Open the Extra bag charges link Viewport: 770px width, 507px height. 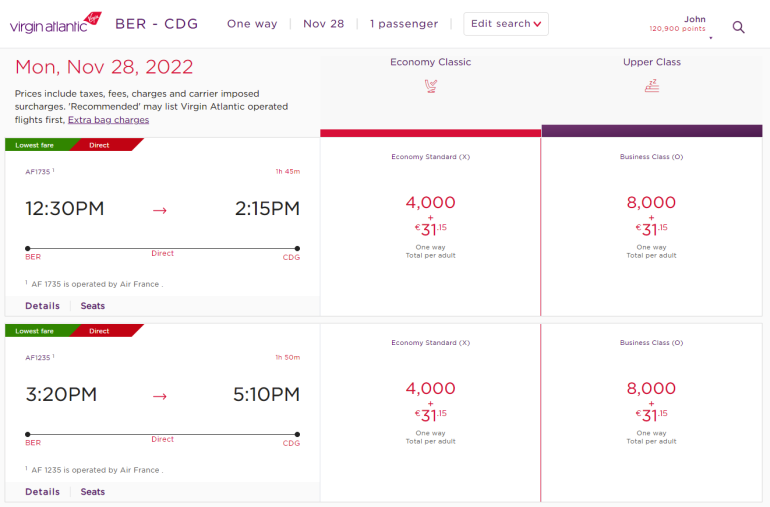(x=108, y=120)
